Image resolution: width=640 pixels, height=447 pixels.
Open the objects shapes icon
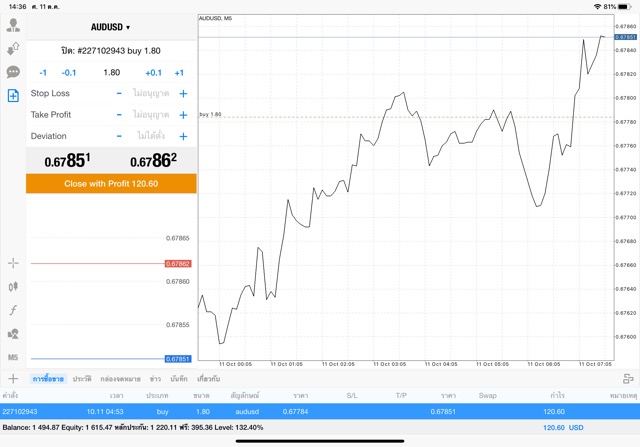(13, 334)
